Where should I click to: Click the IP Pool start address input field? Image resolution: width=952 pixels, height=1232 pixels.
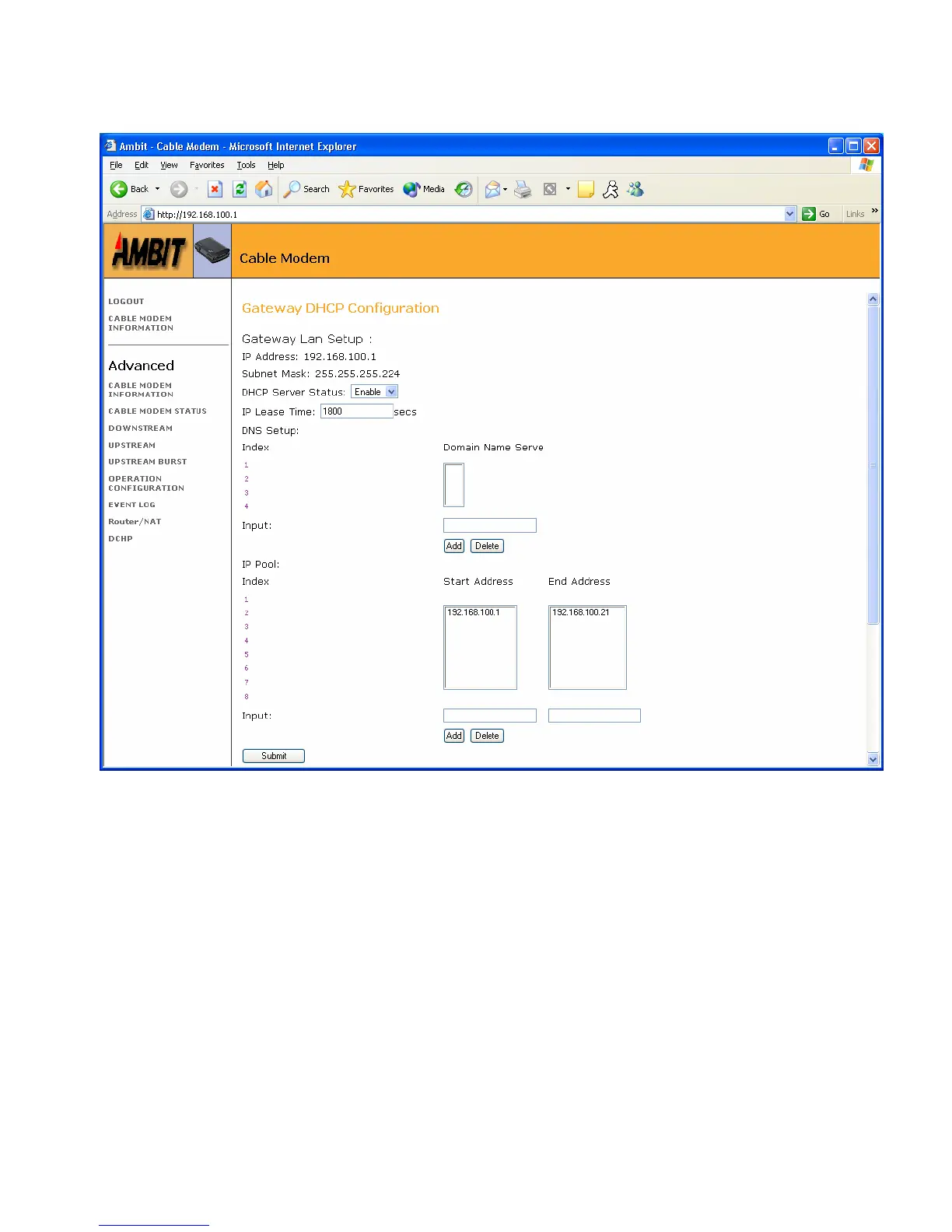[x=490, y=716]
